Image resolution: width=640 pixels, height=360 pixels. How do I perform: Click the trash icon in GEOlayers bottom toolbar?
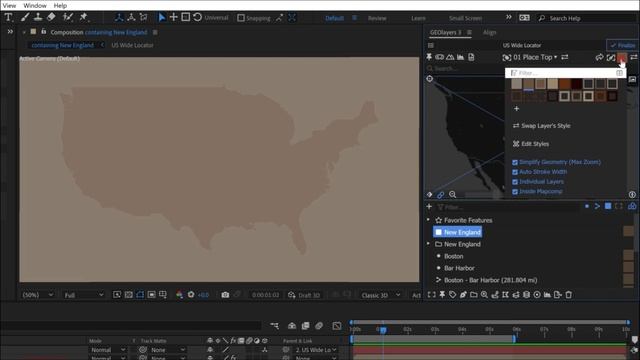point(569,294)
